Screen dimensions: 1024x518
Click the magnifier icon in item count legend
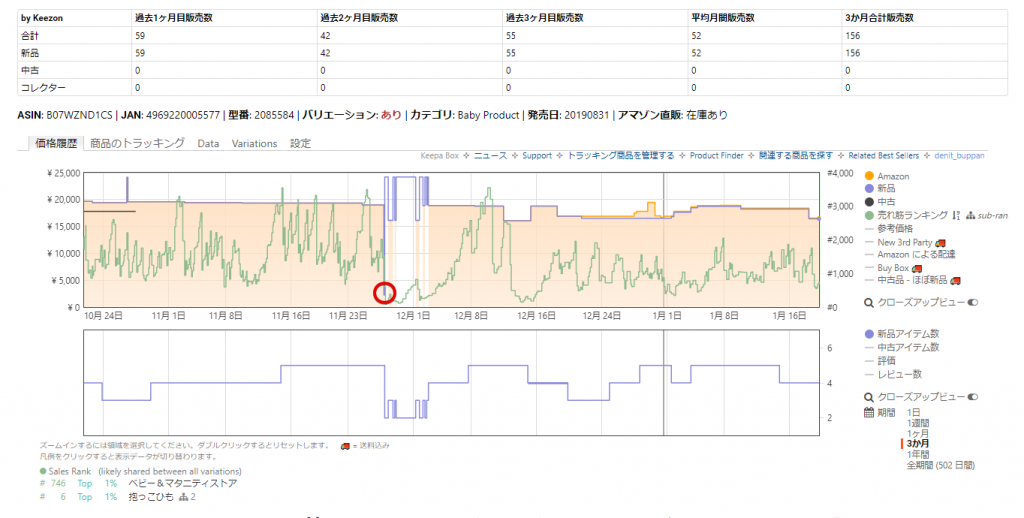[x=868, y=397]
